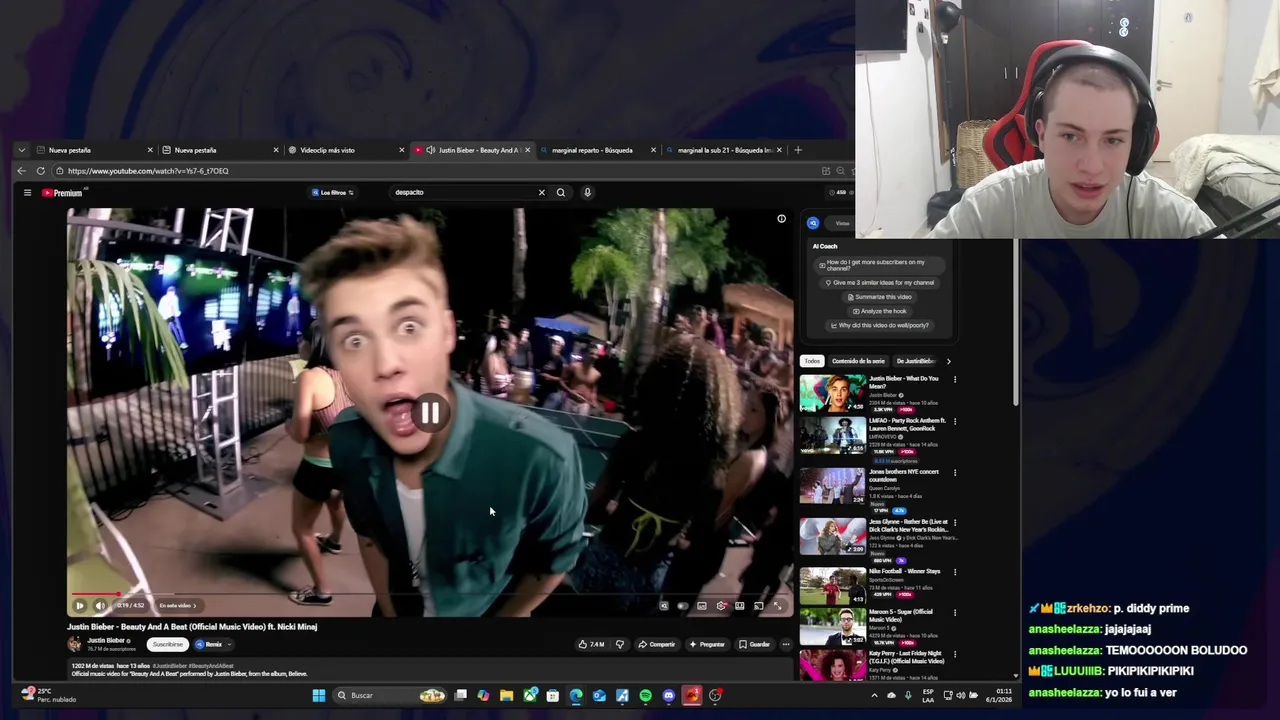Open options menu for Party Rock Anthem

click(x=954, y=422)
